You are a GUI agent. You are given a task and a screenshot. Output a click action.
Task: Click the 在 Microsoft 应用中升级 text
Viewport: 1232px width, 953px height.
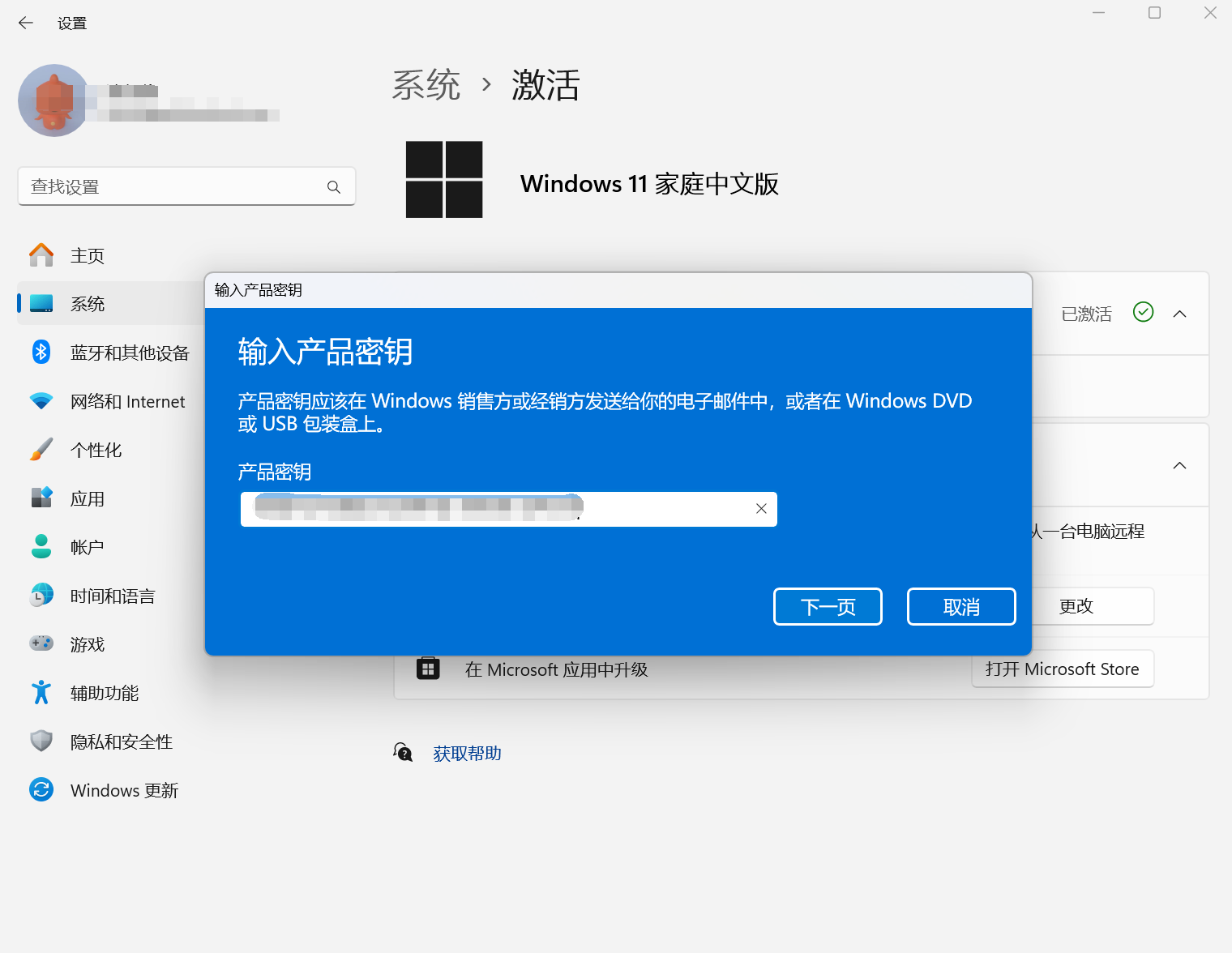click(x=556, y=670)
